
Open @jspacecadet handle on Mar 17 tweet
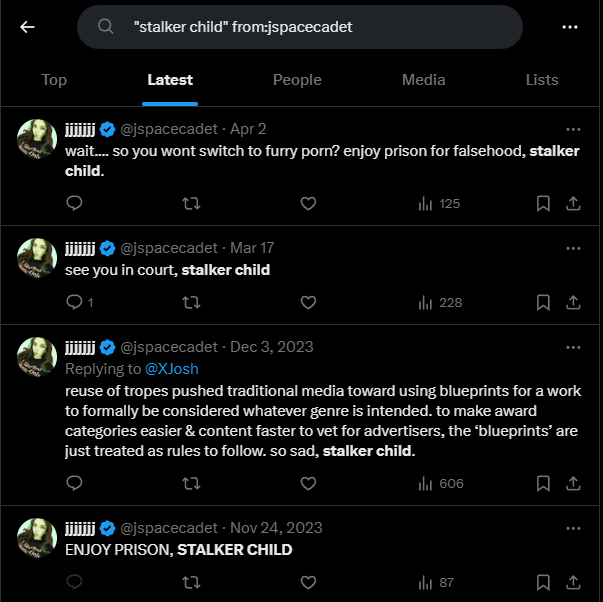click(x=169, y=248)
